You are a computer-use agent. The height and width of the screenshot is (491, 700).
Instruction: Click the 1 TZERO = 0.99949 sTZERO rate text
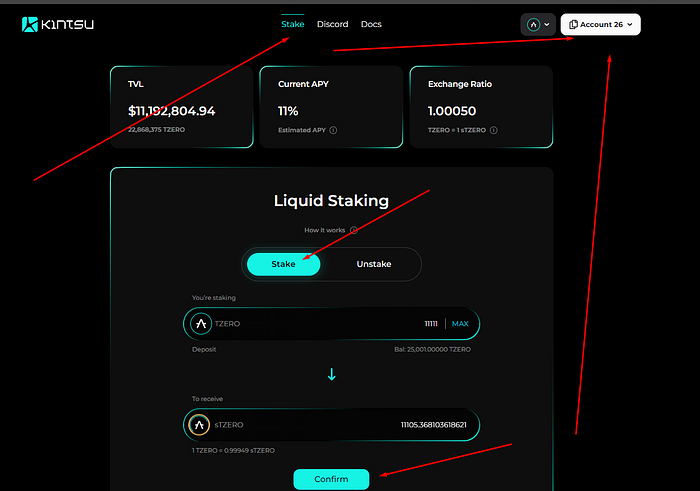click(x=233, y=450)
